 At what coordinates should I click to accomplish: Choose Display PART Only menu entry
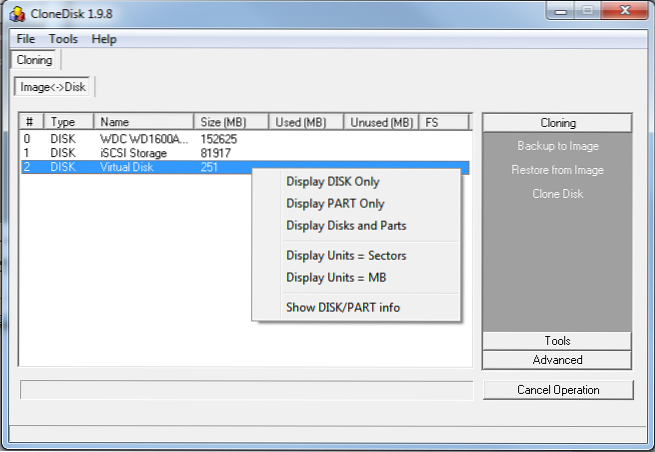pos(335,204)
